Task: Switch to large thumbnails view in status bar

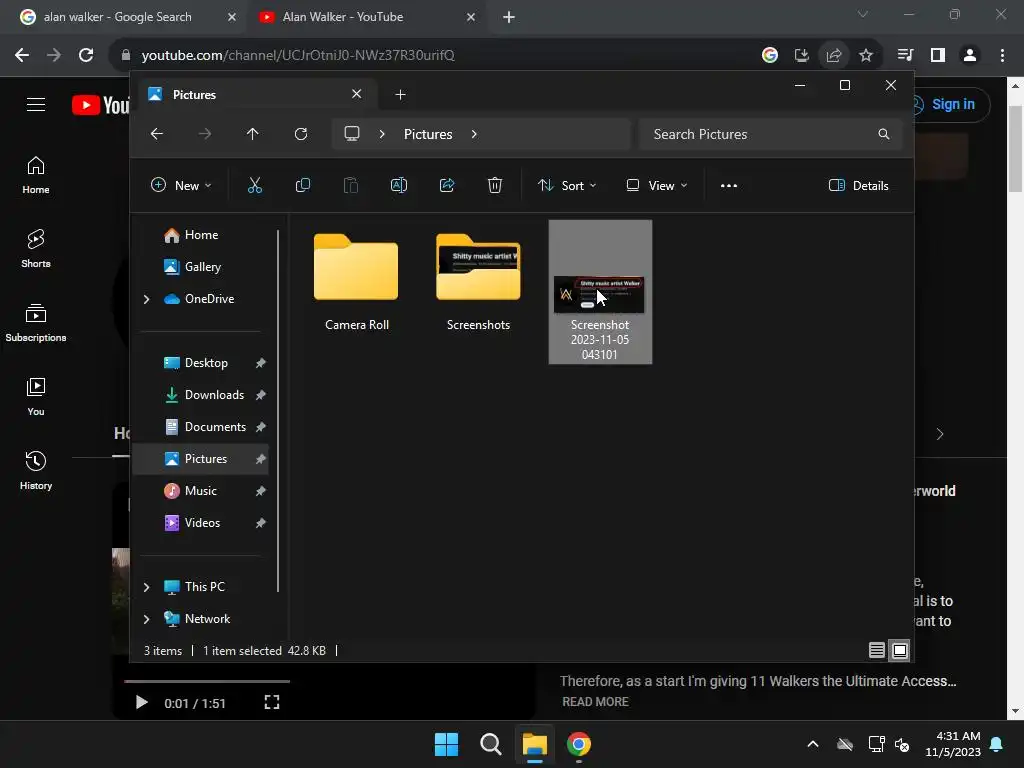Action: pos(900,650)
